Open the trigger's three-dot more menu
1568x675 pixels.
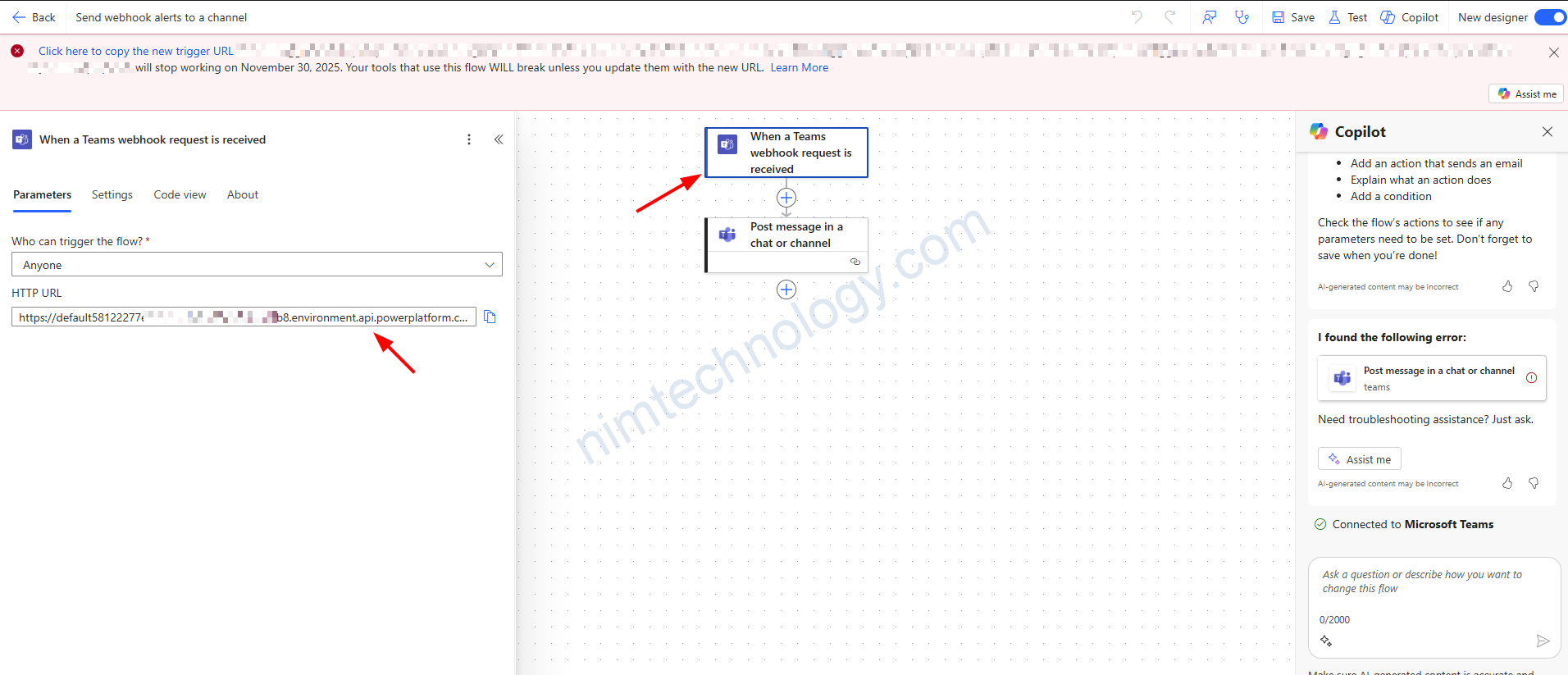coord(469,139)
